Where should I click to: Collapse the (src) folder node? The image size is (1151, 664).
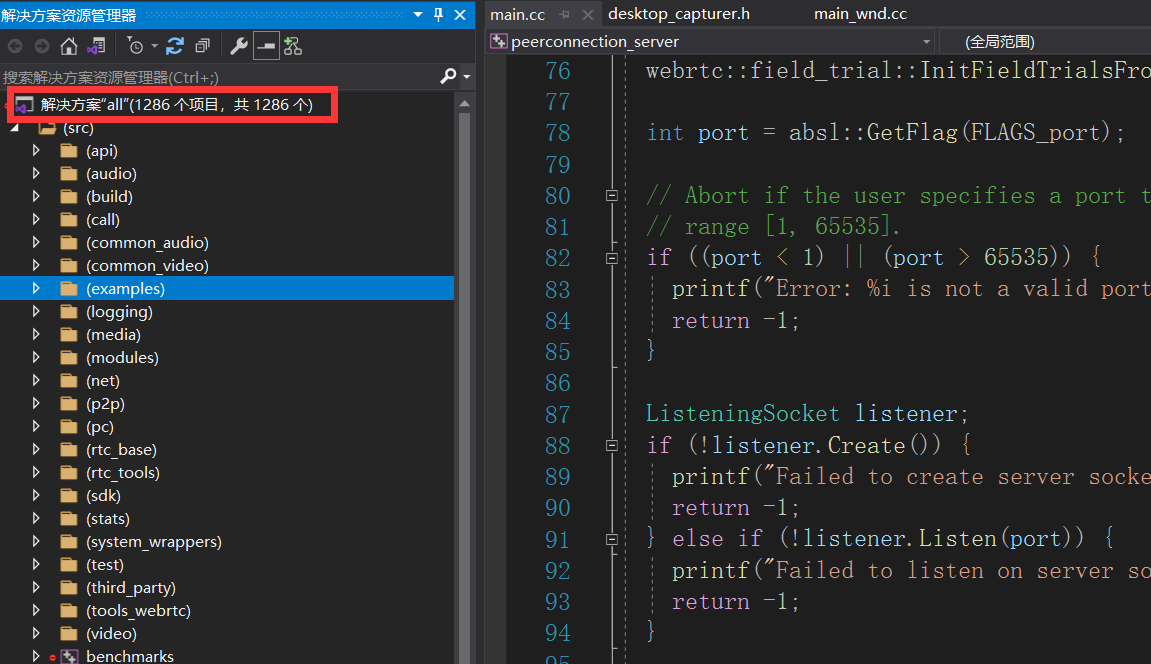click(15, 128)
